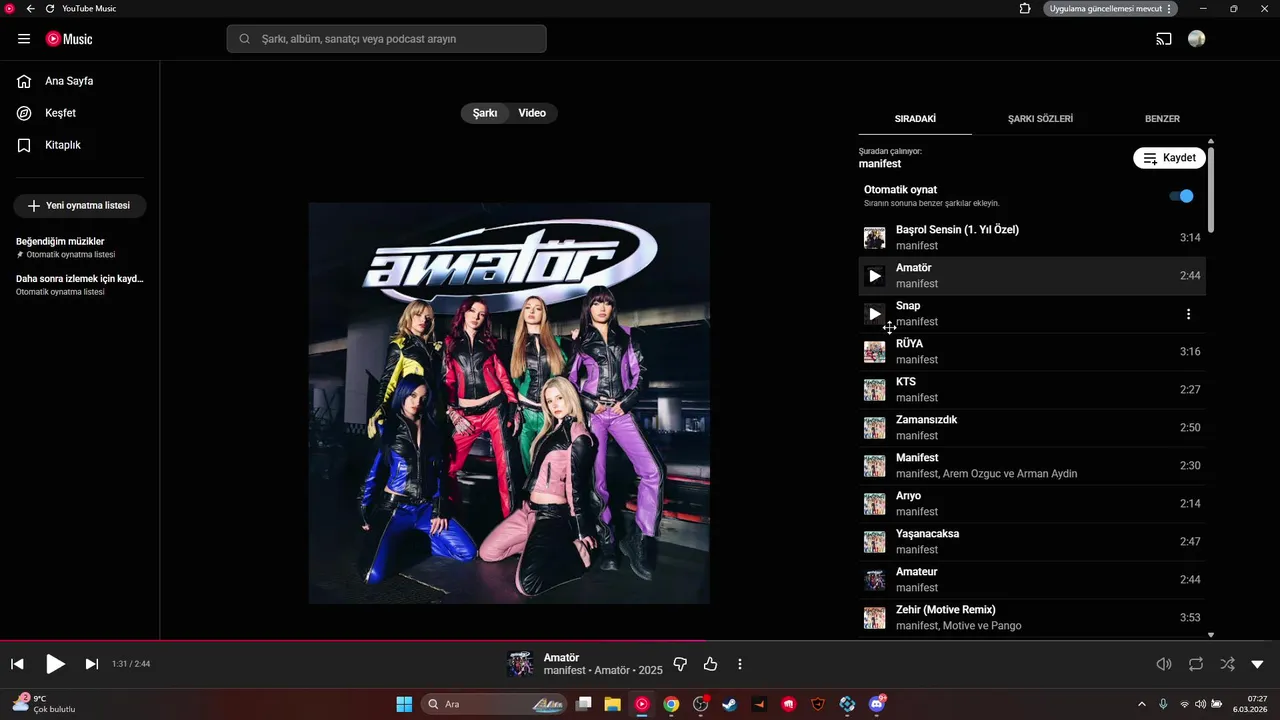Click the Uygulama güncellemesi mevcut button
This screenshot has height=720, width=1280.
coord(1111,8)
